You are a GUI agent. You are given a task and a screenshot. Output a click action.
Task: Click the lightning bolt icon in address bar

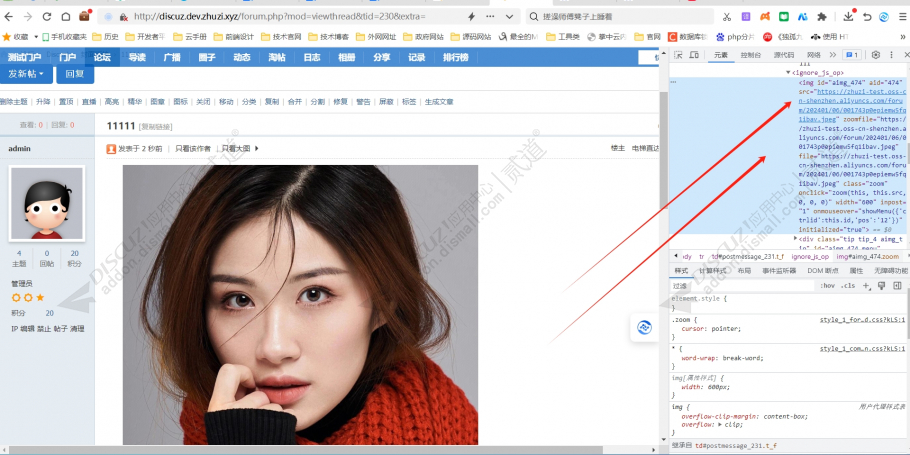click(x=471, y=17)
